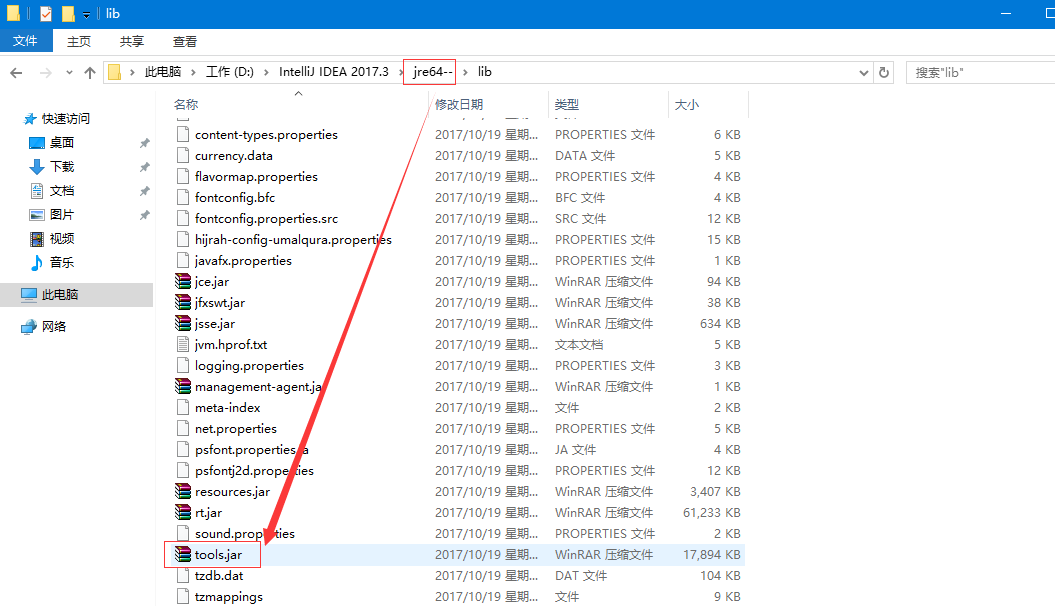Switch to the 查看 ribbon tab
1055x606 pixels.
click(185, 42)
